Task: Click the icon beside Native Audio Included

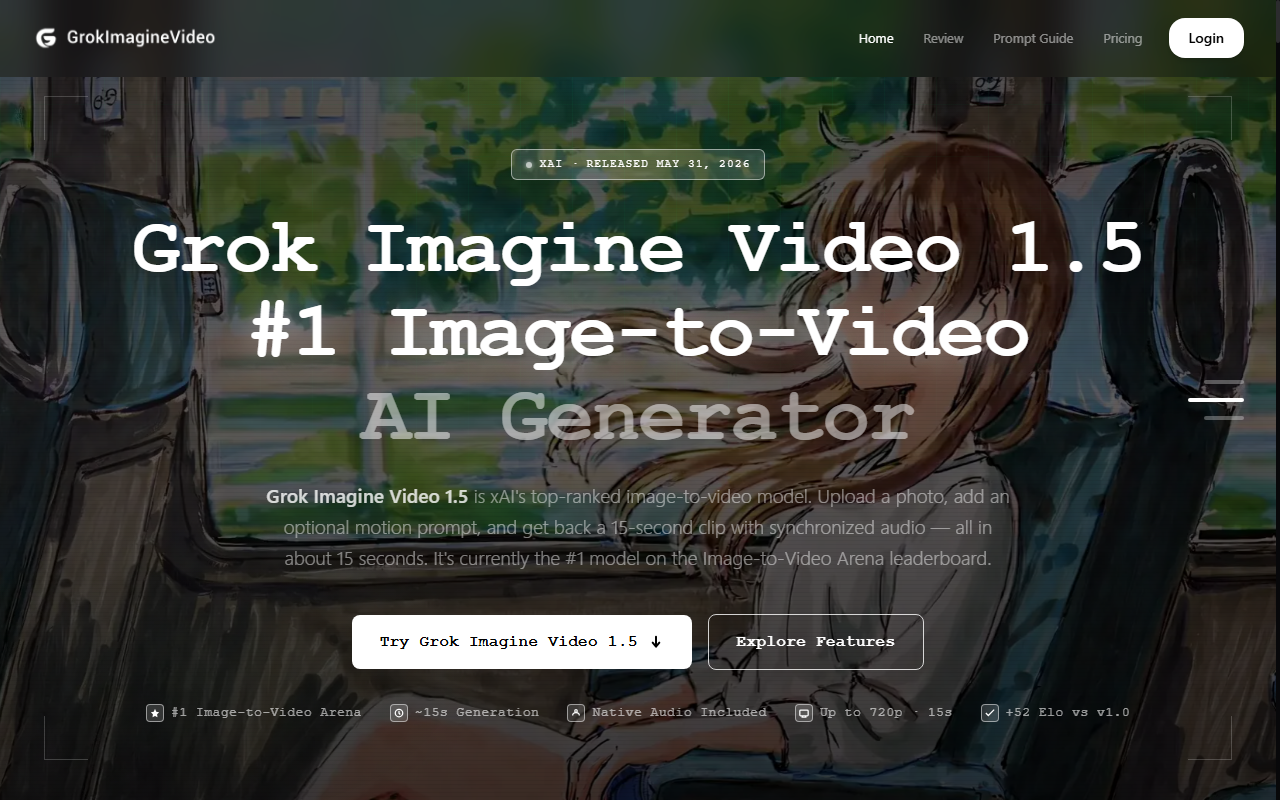Action: [576, 713]
